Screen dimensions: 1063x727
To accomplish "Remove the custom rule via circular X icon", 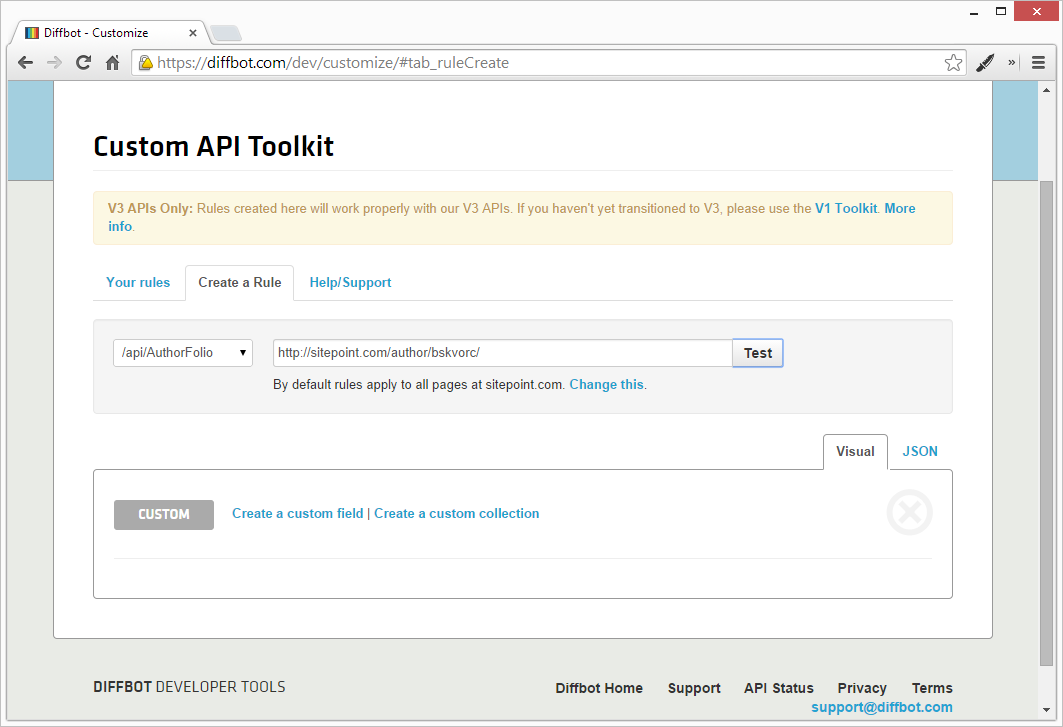I will [x=909, y=512].
